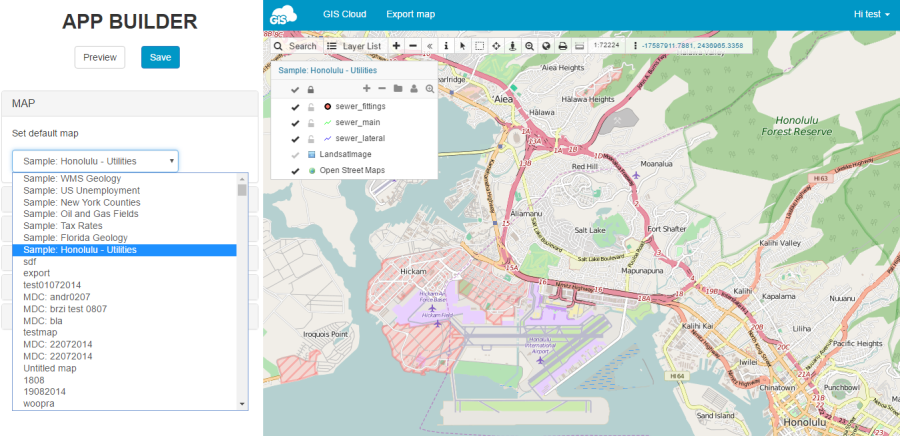Toggle lock on sewer_fittings layer
Image resolution: width=900 pixels, height=436 pixels.
tap(311, 107)
